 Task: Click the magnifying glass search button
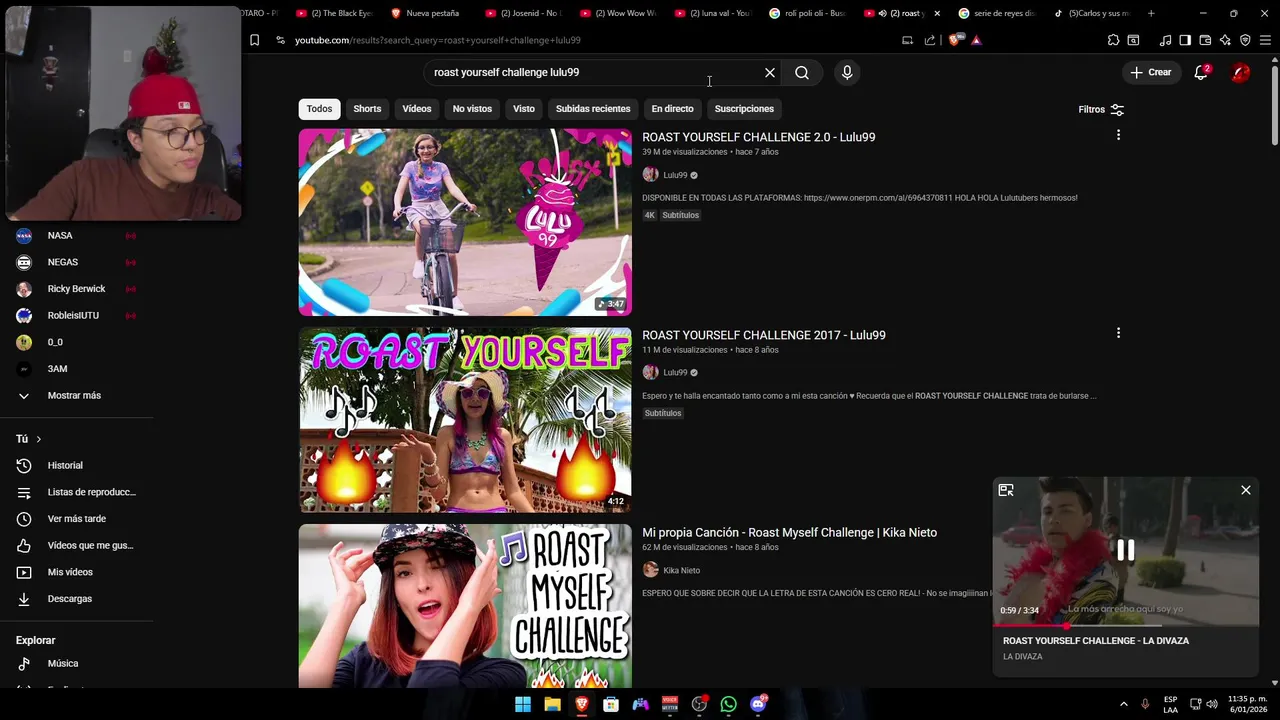802,73
